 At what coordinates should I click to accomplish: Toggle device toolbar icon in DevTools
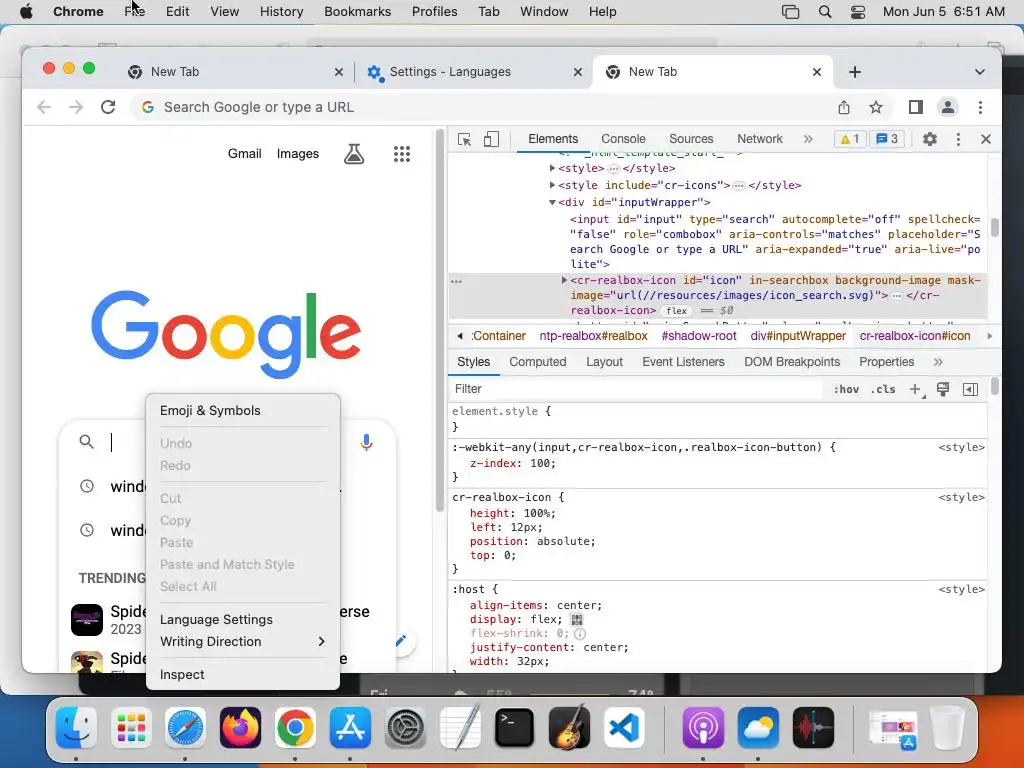491,139
